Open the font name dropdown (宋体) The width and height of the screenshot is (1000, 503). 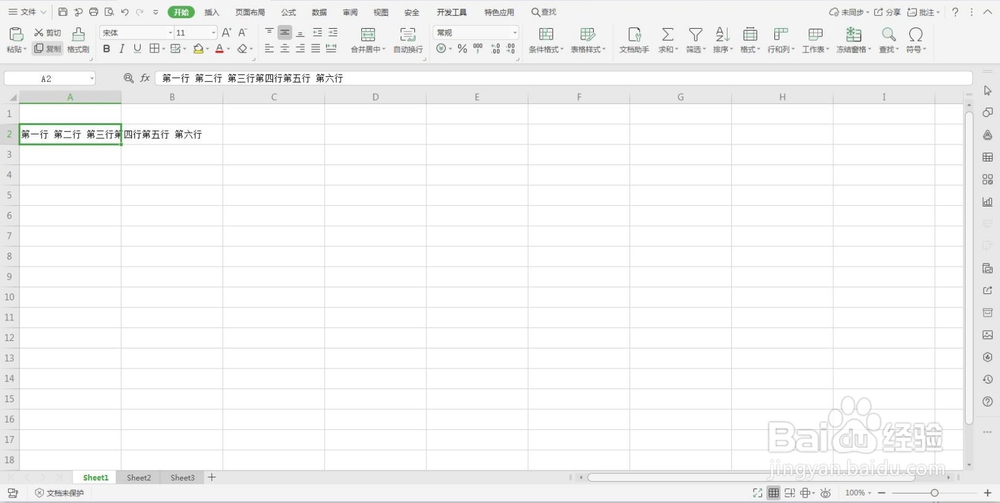(170, 33)
